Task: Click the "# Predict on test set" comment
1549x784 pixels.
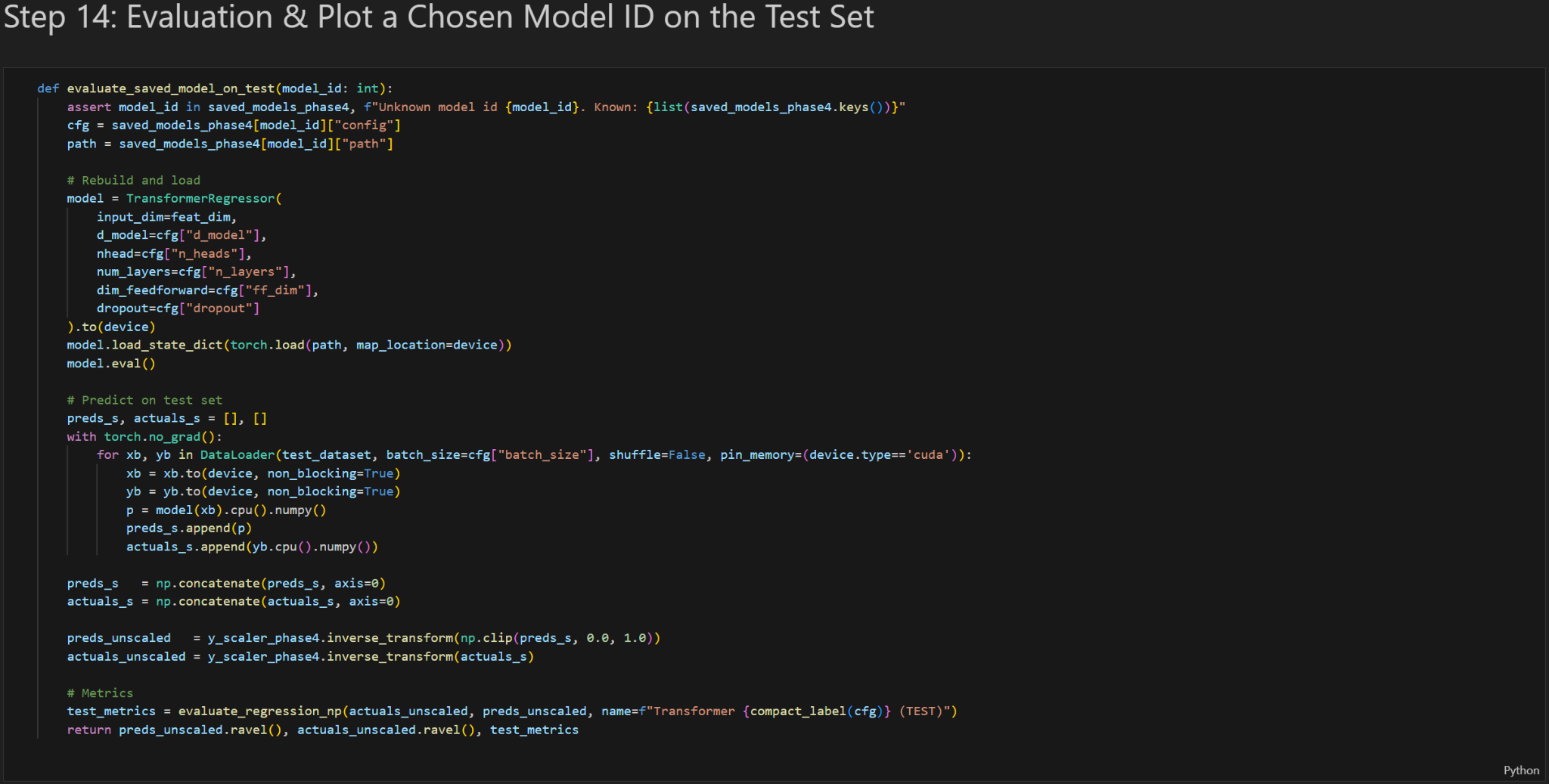Action: (144, 400)
